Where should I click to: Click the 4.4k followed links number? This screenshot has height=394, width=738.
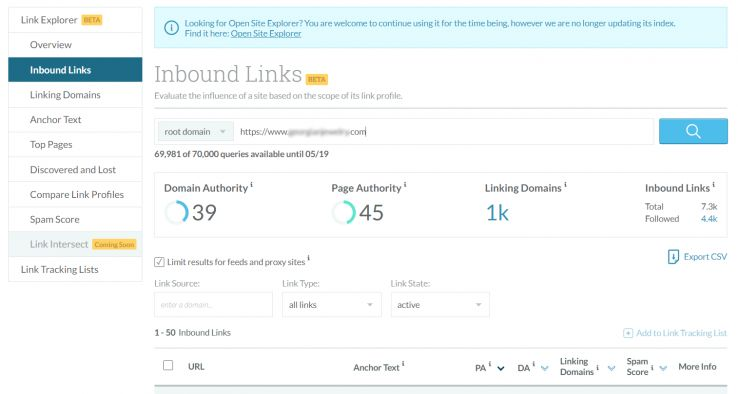click(x=709, y=219)
